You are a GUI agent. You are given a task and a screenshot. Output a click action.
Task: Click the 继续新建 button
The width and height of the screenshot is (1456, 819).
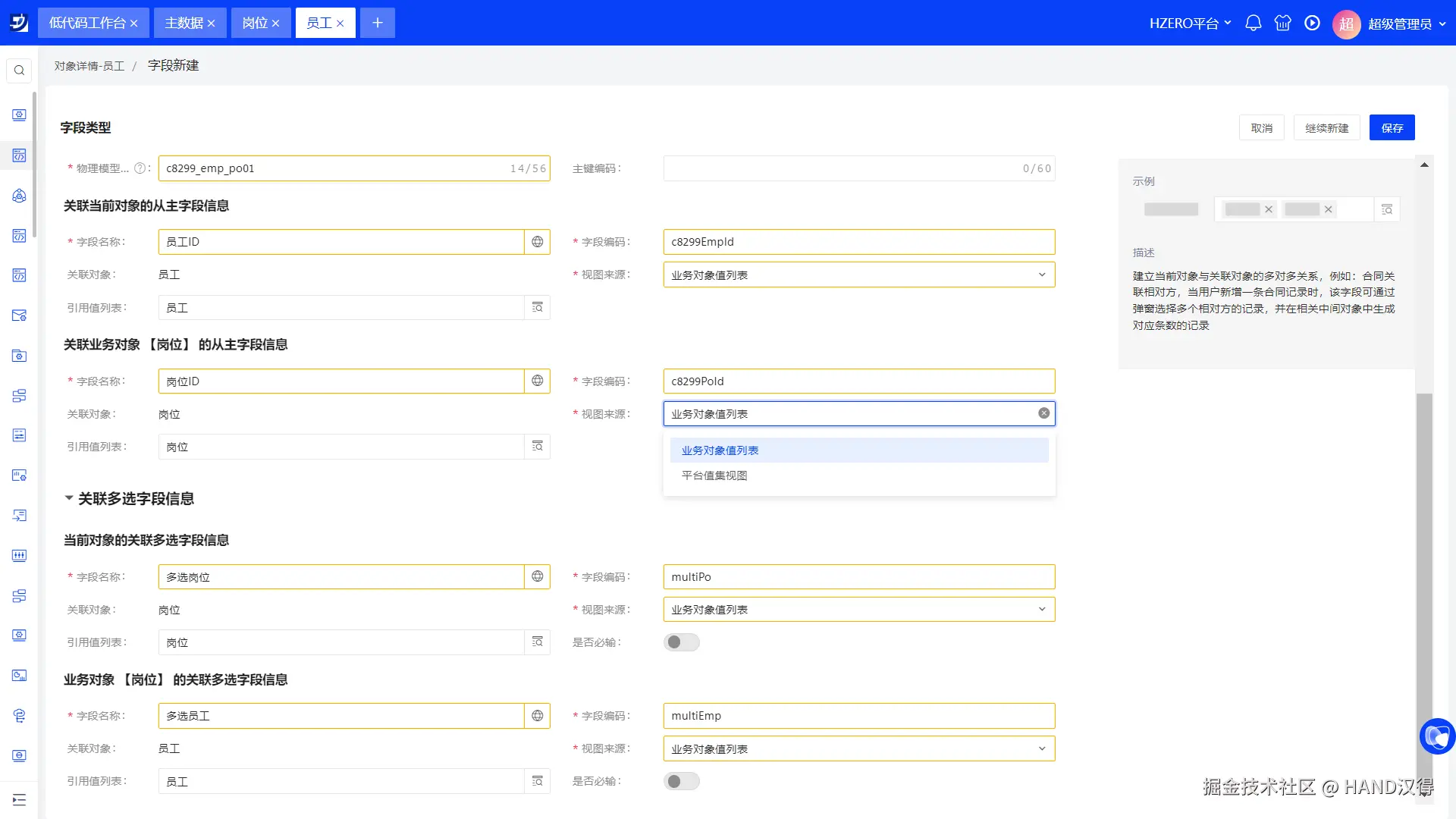[1326, 127]
